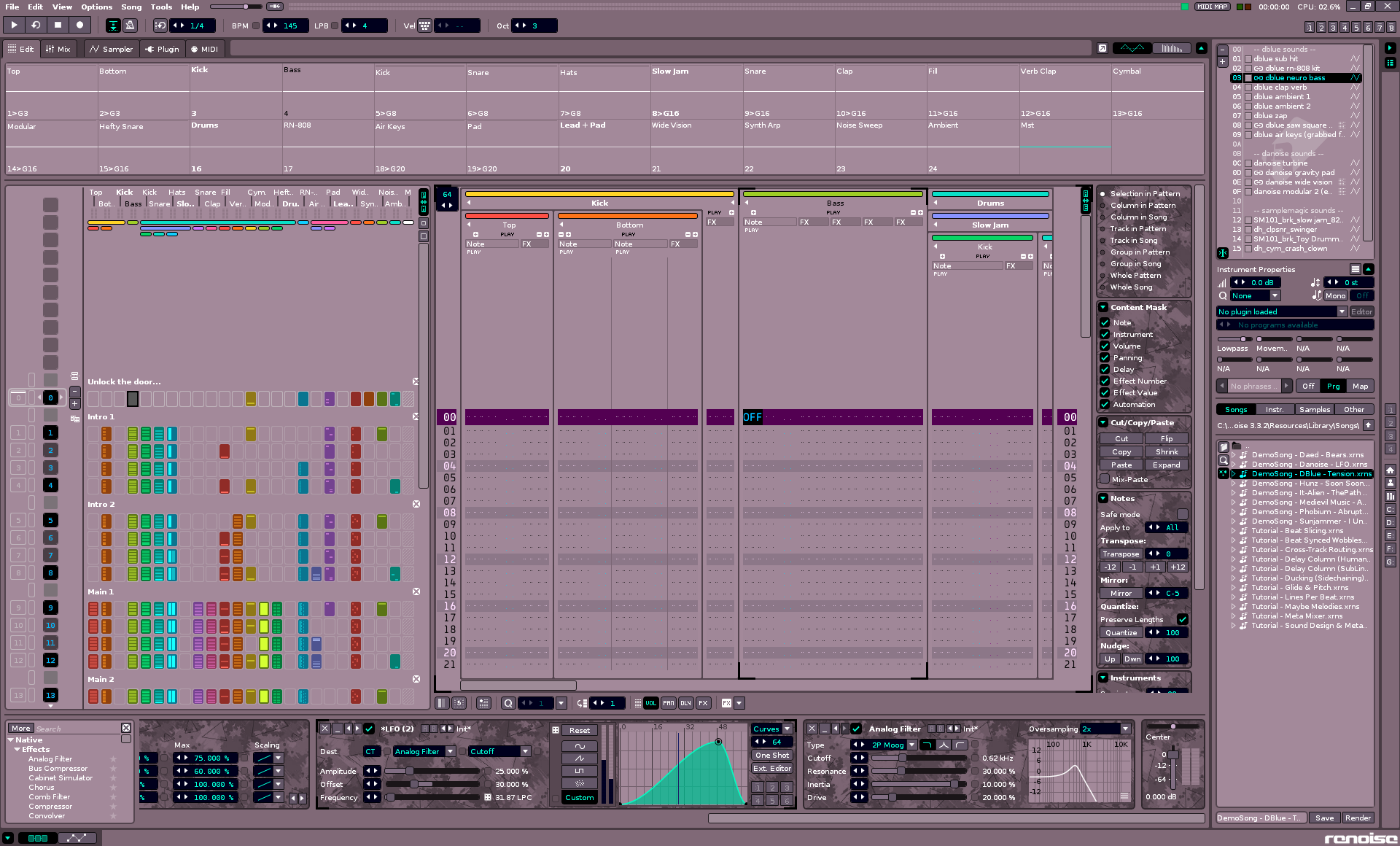The height and width of the screenshot is (846, 1400).
Task: Add instrument slot with plus icon
Action: pyautogui.click(x=1223, y=61)
